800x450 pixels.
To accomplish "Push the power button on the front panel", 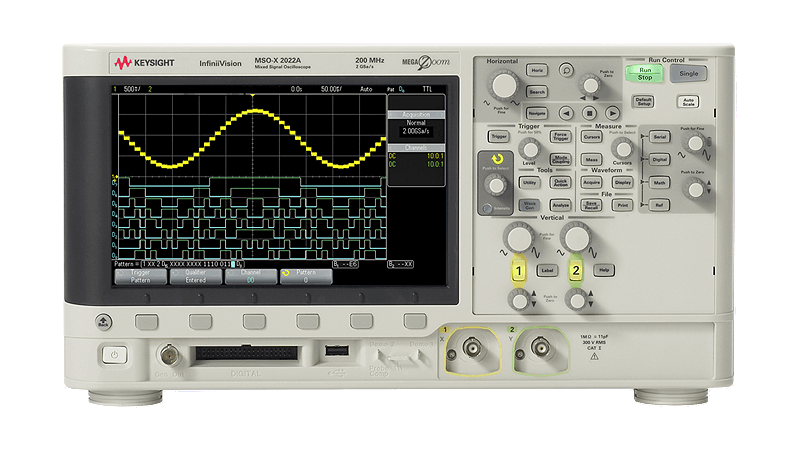I will tap(114, 355).
